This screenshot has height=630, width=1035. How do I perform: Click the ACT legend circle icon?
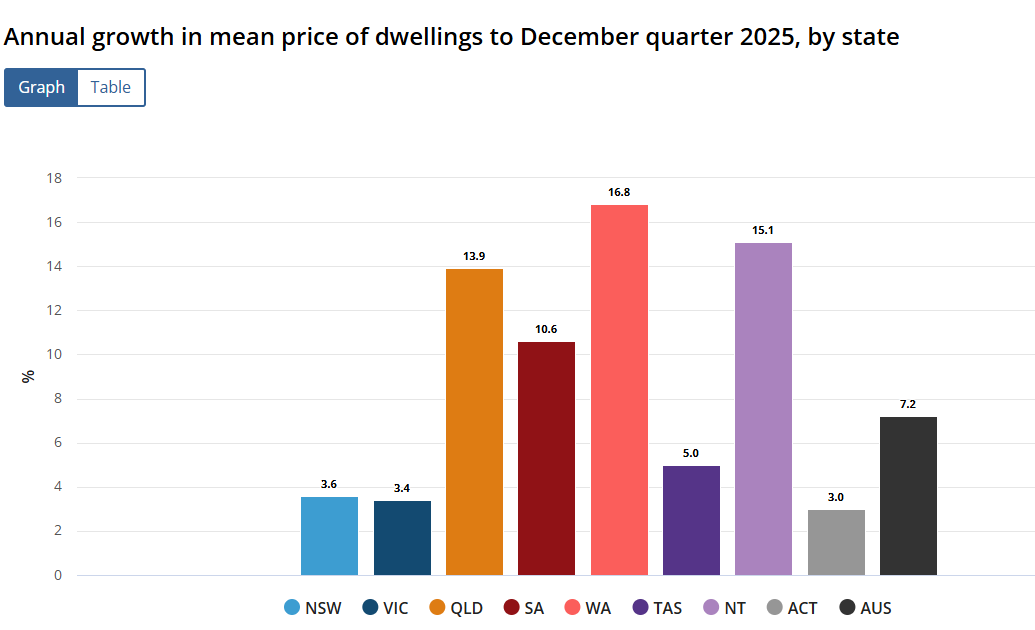(775, 607)
